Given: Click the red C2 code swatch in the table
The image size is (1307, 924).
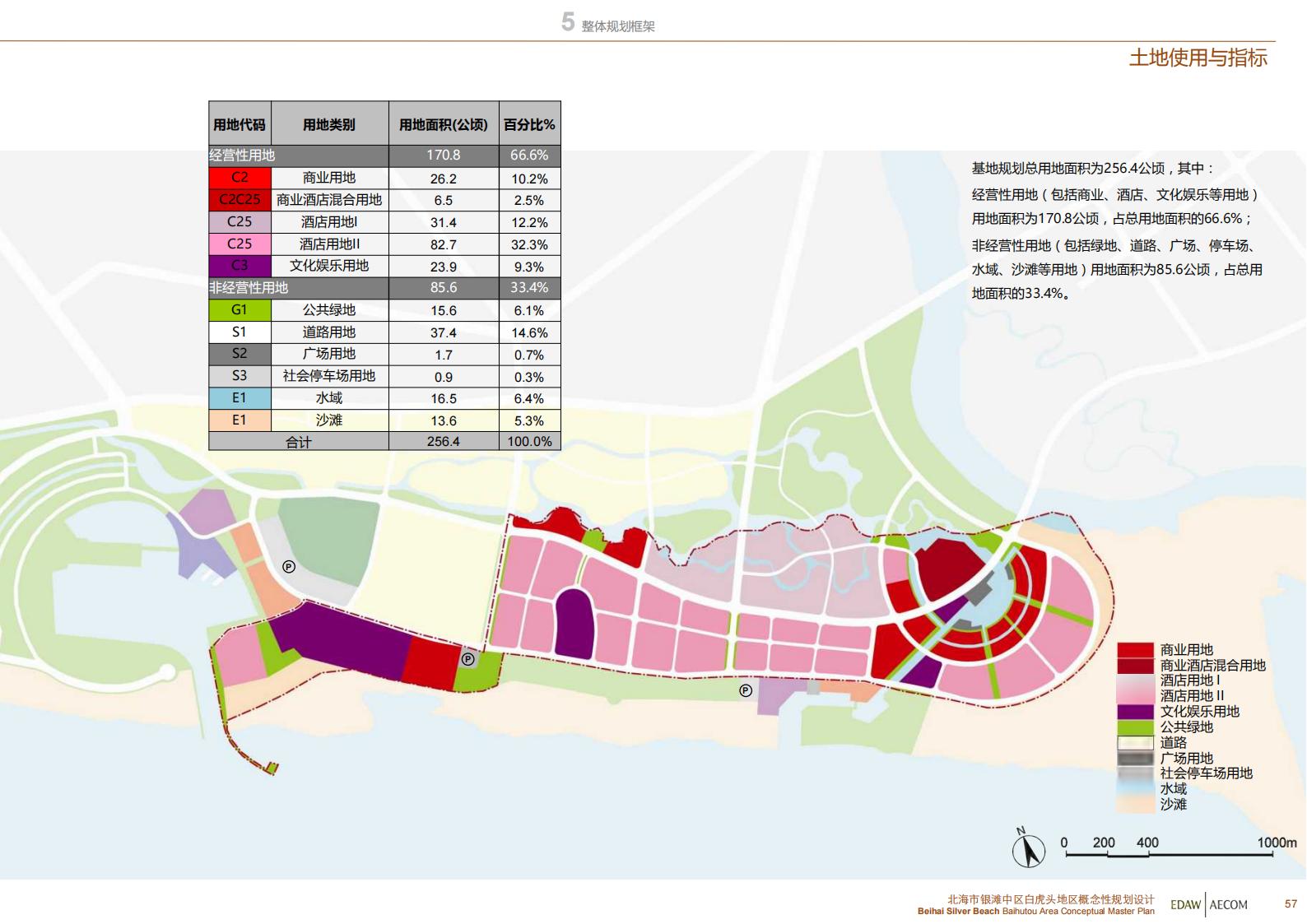Looking at the screenshot, I should [x=240, y=178].
